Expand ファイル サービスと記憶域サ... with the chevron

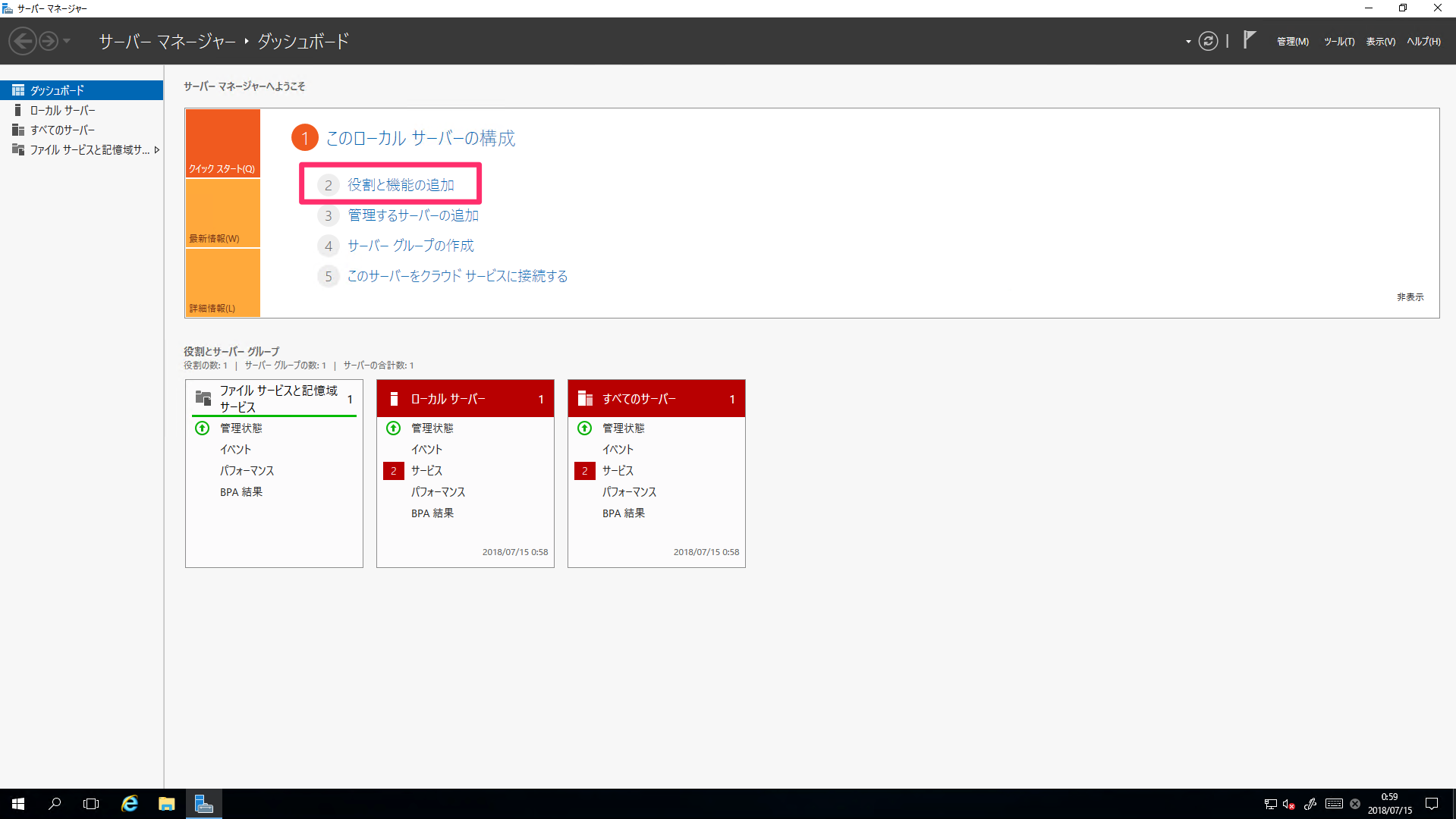pyautogui.click(x=157, y=149)
